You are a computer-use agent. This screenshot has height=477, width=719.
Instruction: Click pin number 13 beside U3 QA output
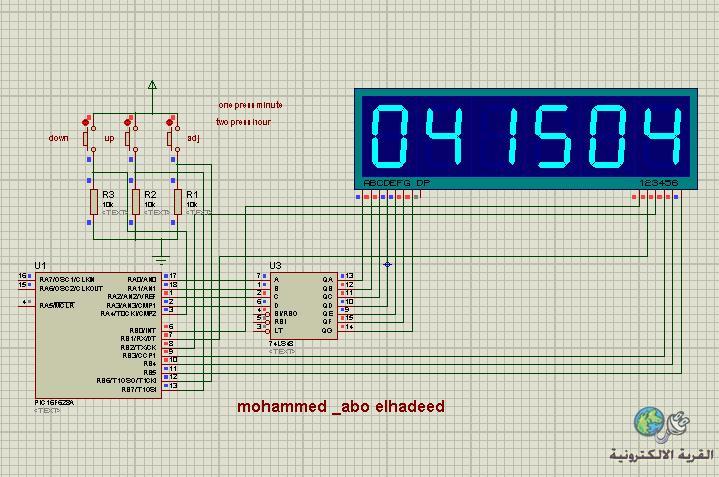pyautogui.click(x=349, y=276)
